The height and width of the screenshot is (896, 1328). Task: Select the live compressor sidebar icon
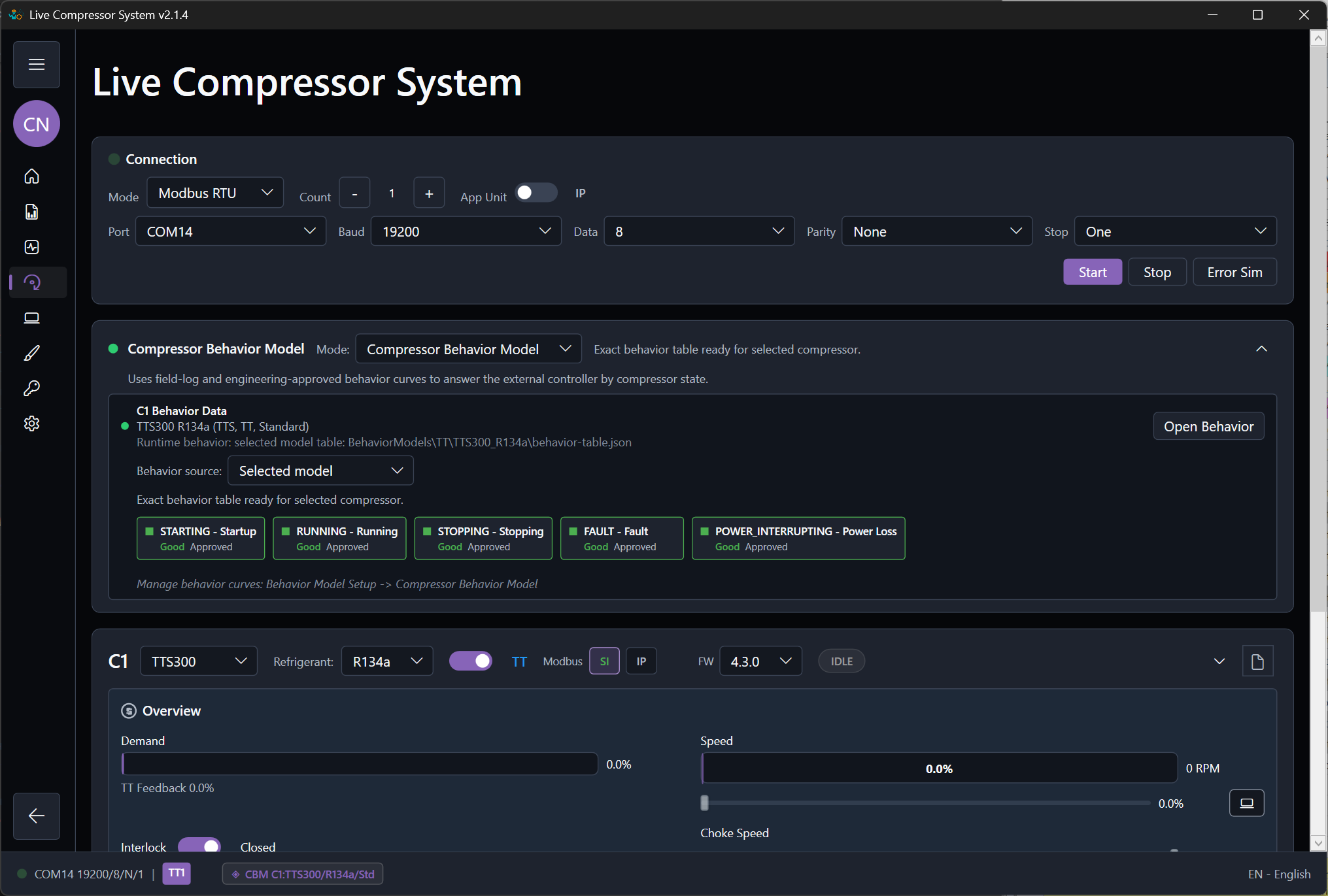pos(32,282)
